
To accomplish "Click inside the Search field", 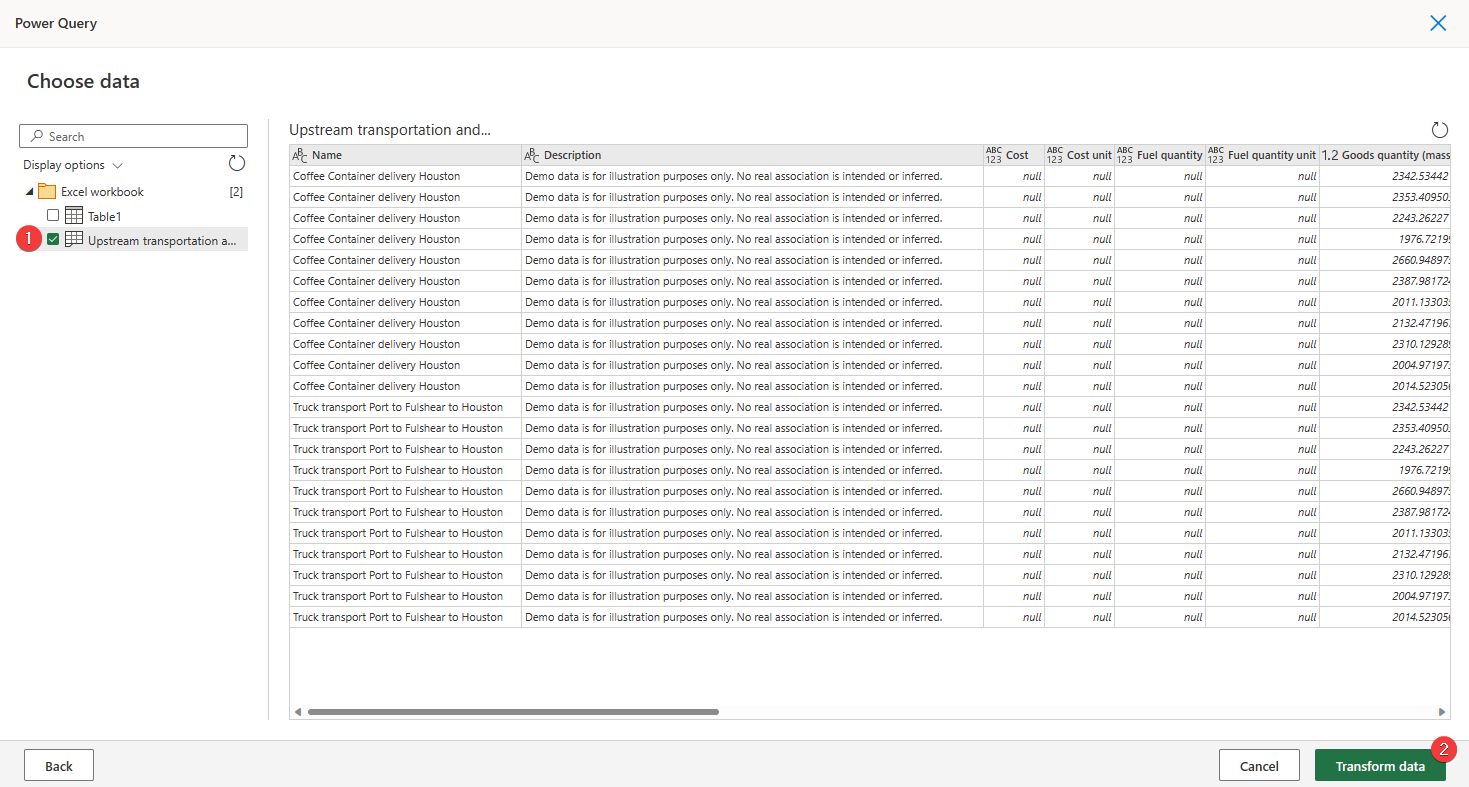I will tap(133, 136).
